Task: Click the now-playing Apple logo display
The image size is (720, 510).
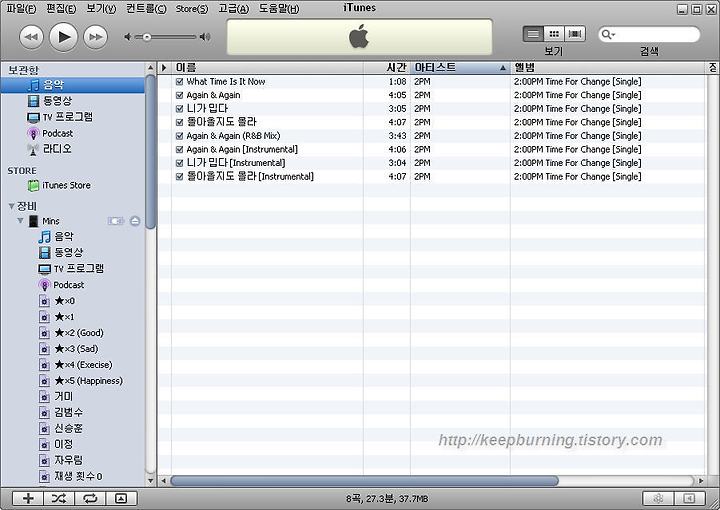Action: (359, 37)
